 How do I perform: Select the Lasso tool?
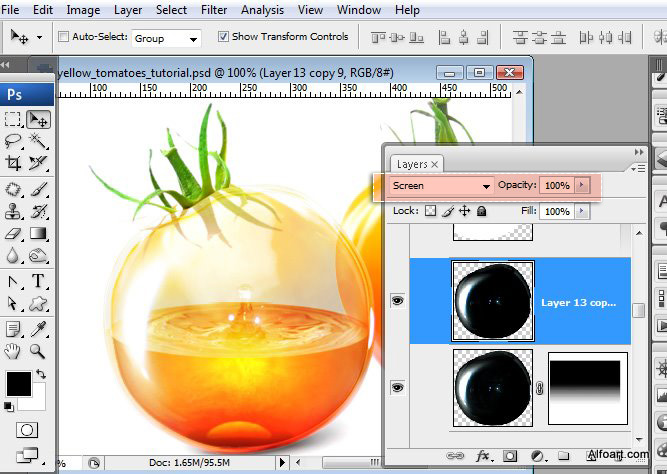[x=13, y=140]
